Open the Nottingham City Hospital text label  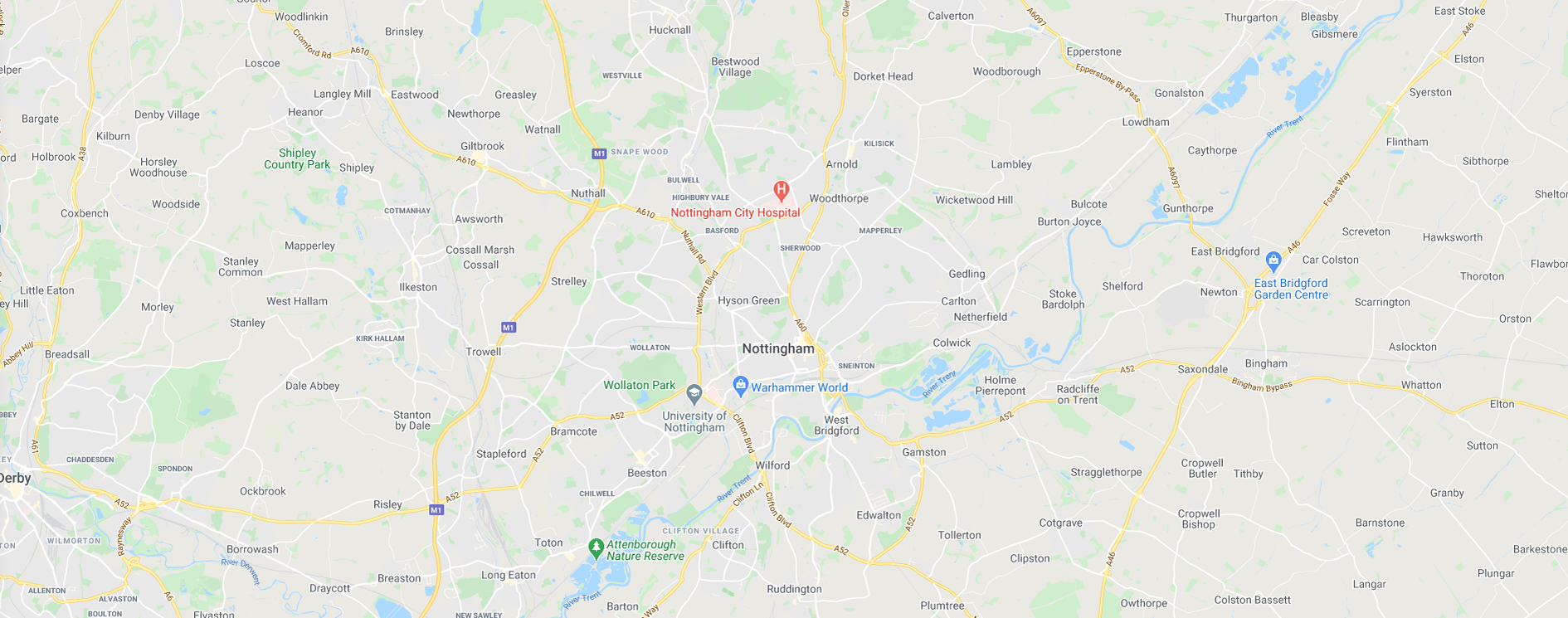click(x=735, y=212)
